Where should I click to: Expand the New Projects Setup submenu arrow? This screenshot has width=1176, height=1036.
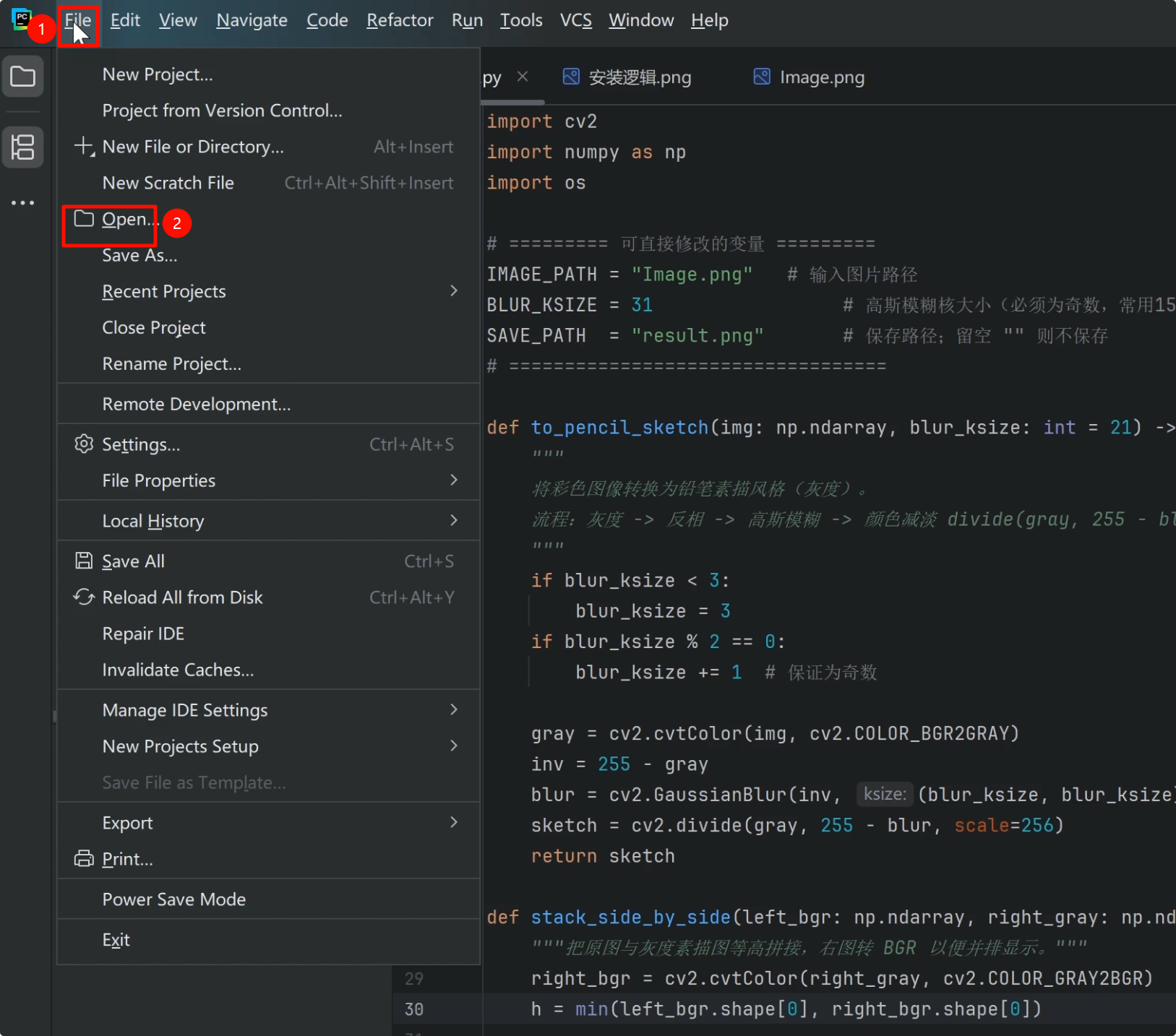click(454, 746)
